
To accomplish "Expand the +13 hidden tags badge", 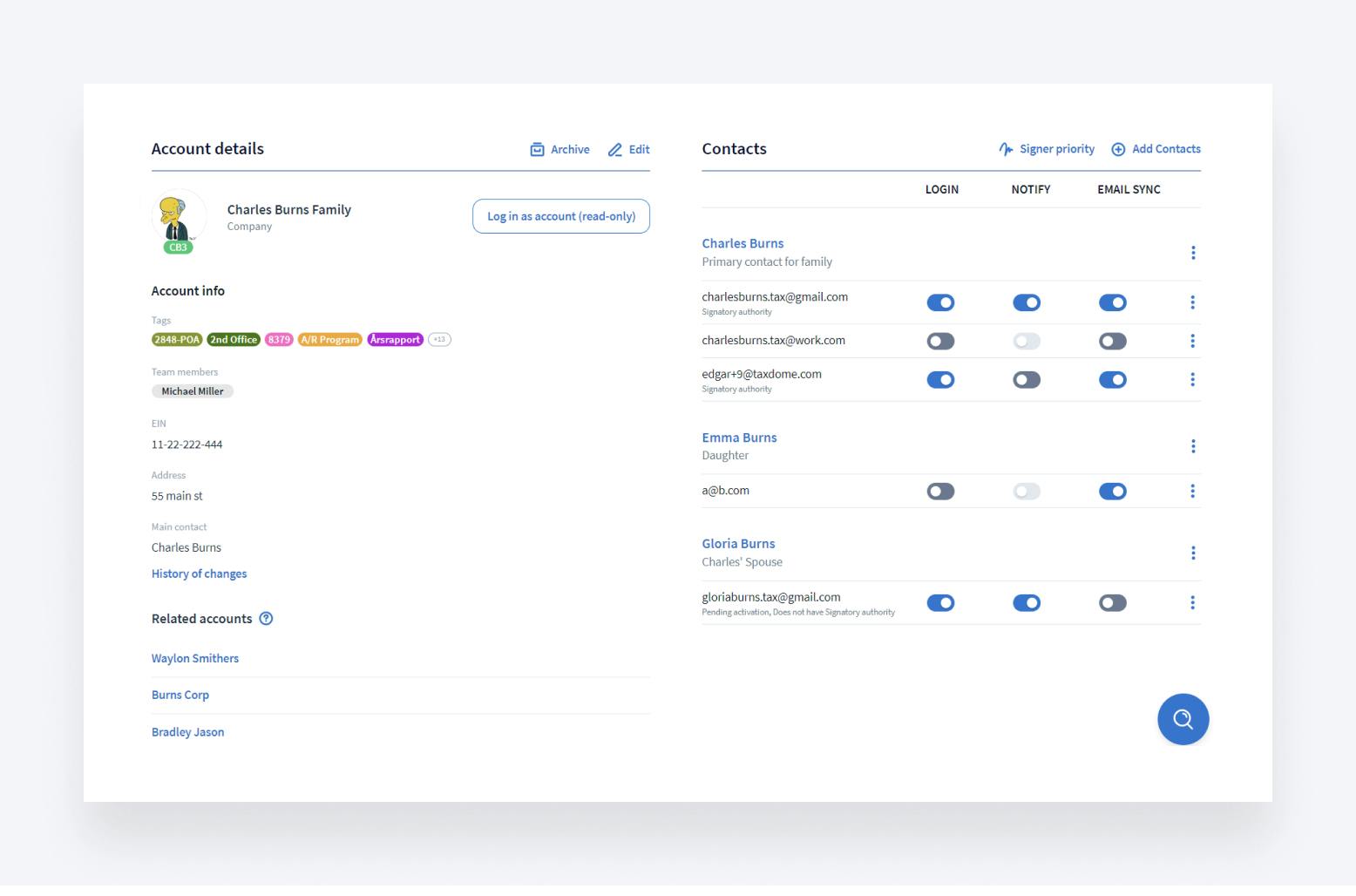I will (439, 340).
